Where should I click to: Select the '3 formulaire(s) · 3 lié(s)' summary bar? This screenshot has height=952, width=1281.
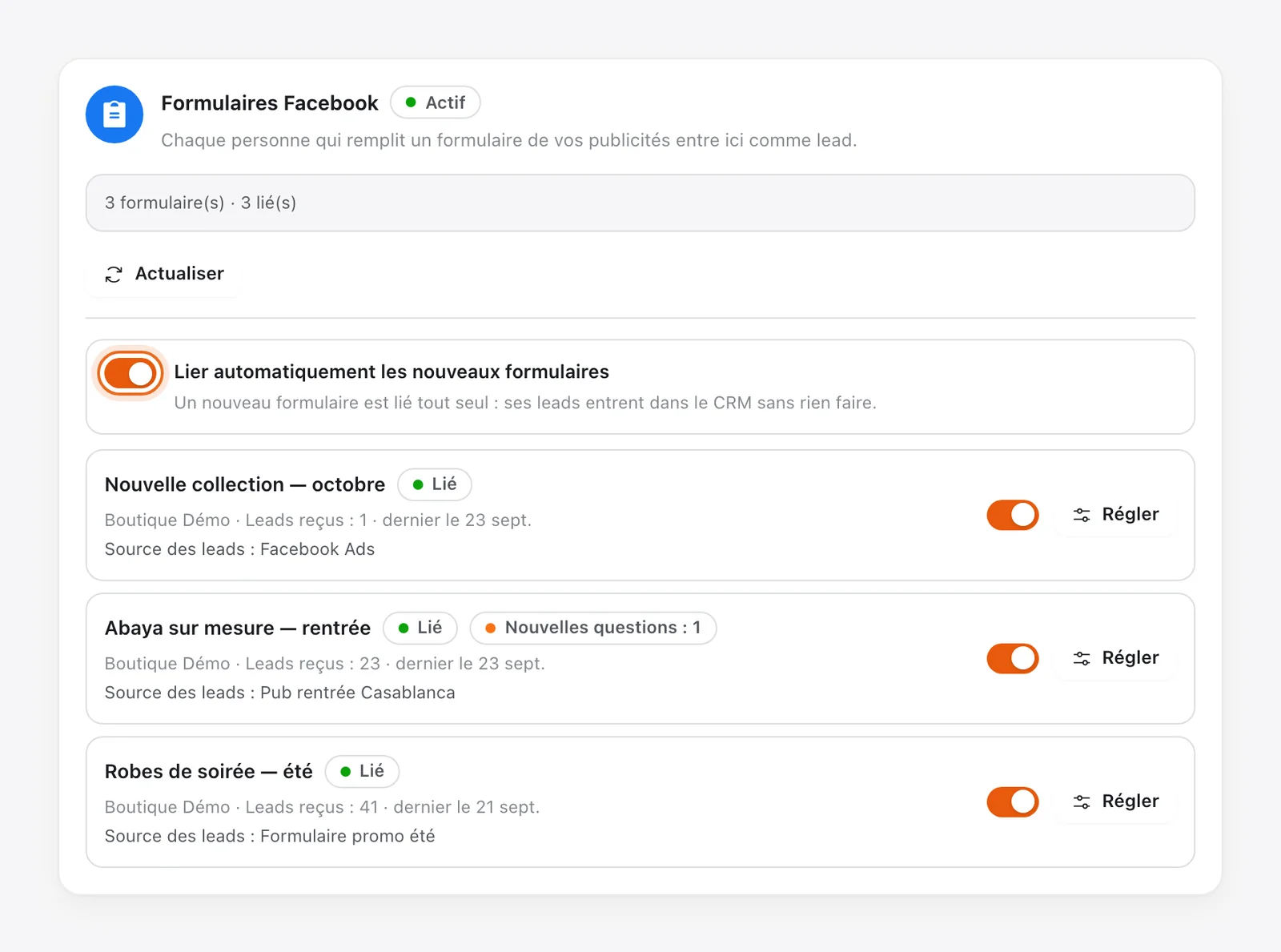640,203
